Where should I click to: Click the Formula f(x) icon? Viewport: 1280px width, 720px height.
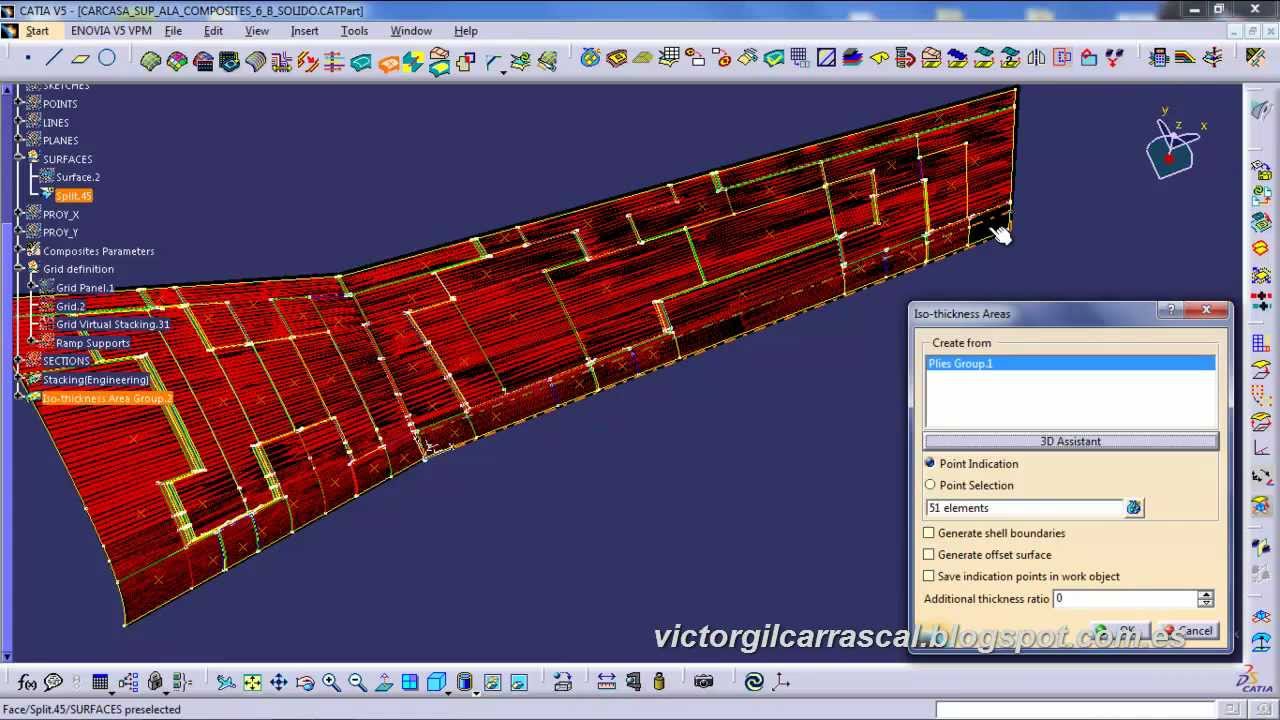coord(27,682)
